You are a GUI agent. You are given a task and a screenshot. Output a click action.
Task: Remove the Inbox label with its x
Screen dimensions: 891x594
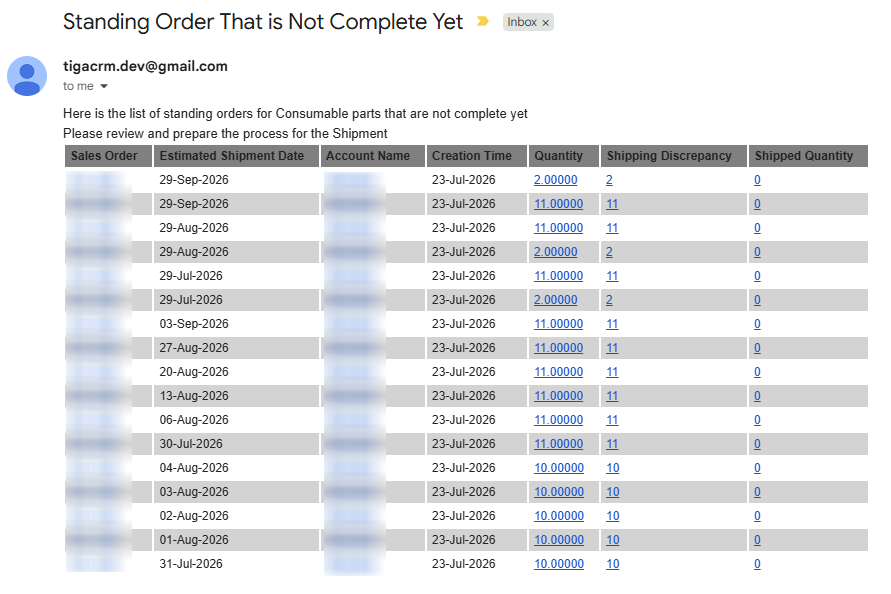546,23
